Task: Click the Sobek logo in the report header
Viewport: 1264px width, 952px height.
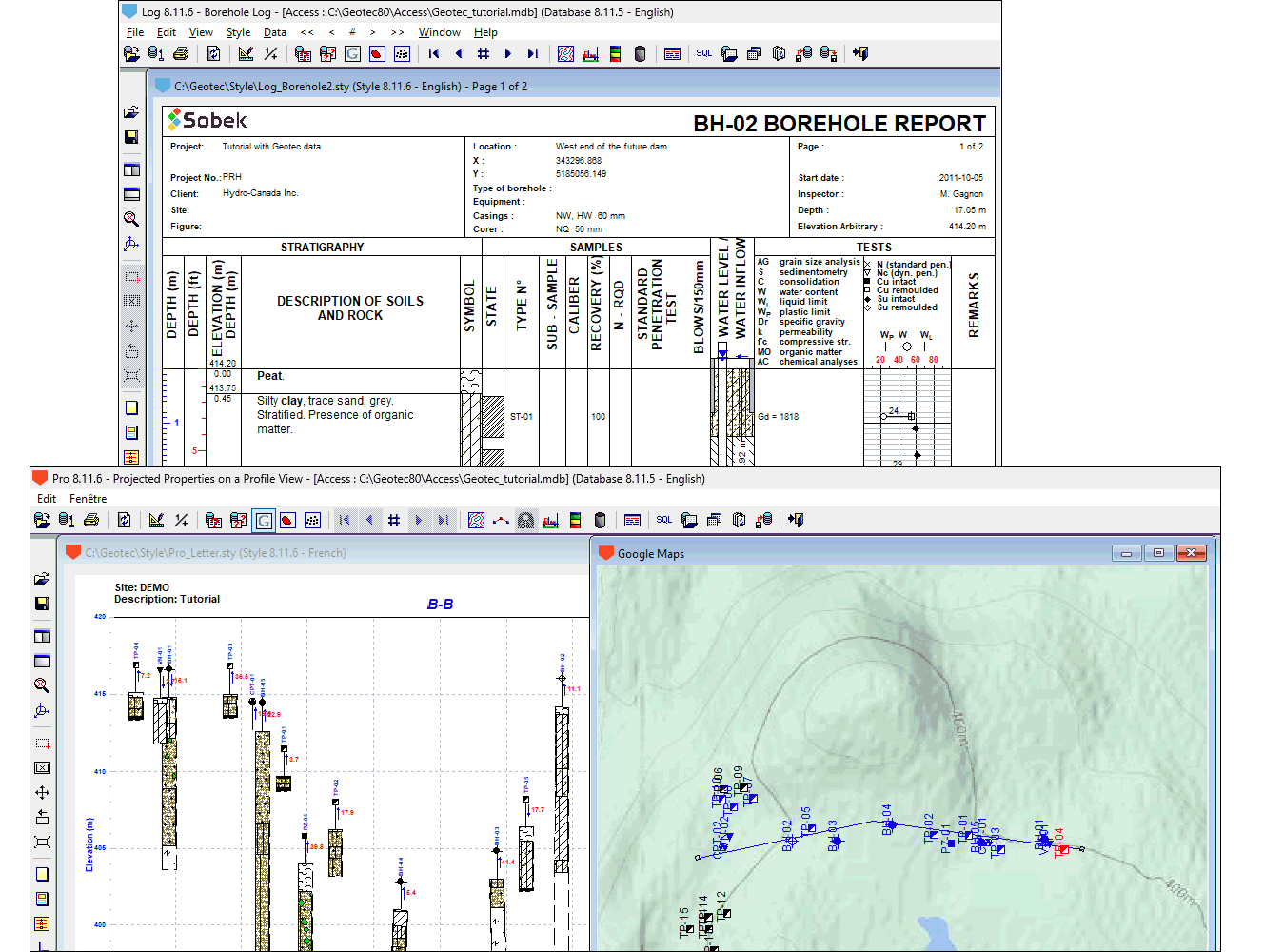Action: tap(207, 120)
